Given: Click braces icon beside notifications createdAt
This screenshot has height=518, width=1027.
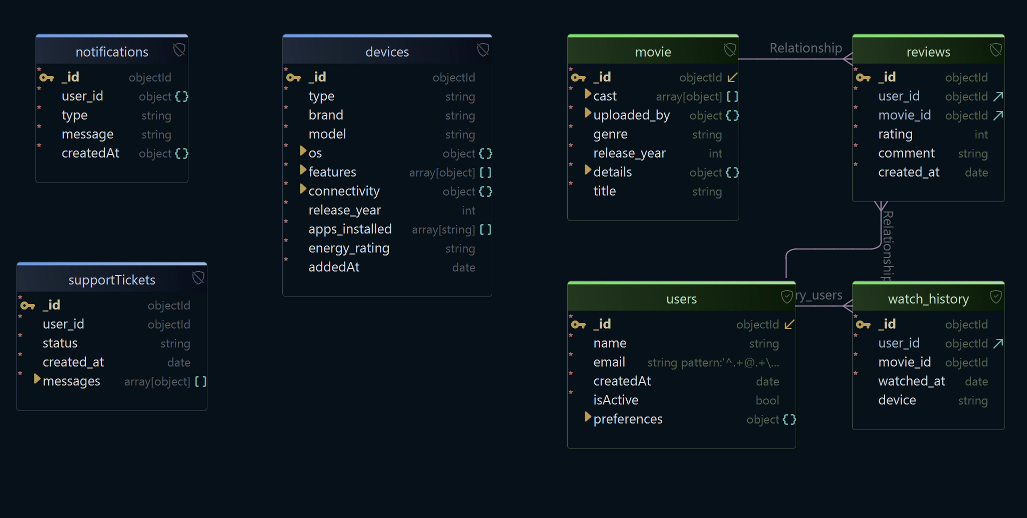Looking at the screenshot, I should tap(181, 153).
